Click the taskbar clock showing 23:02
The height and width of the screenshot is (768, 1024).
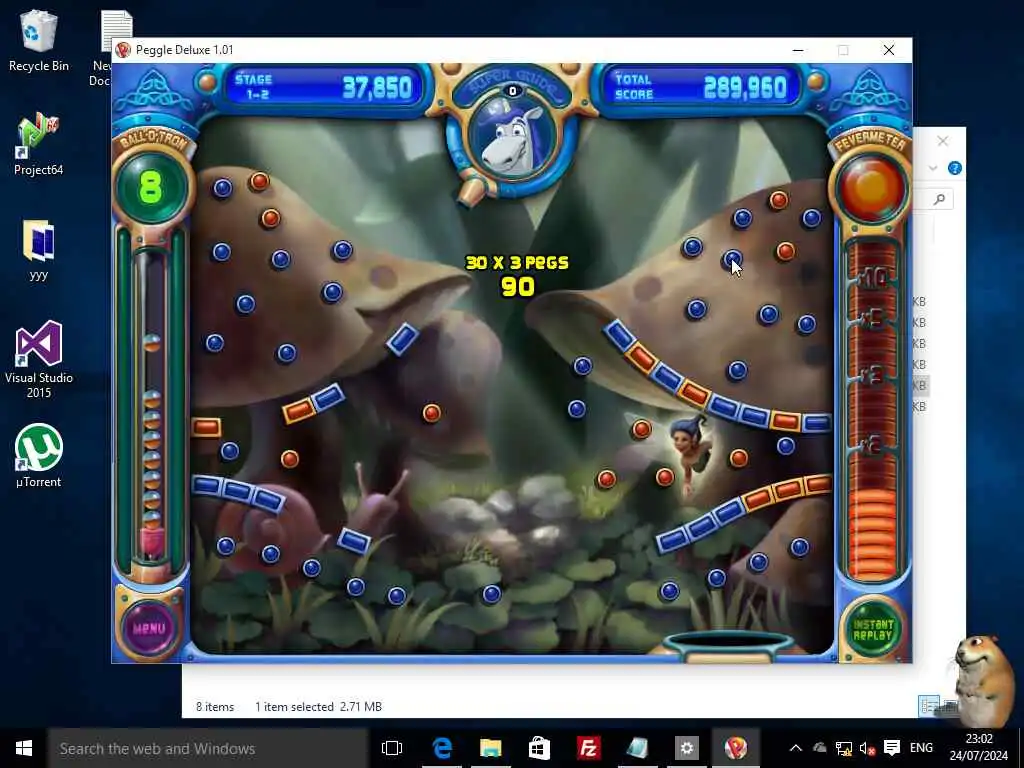pyautogui.click(x=978, y=748)
